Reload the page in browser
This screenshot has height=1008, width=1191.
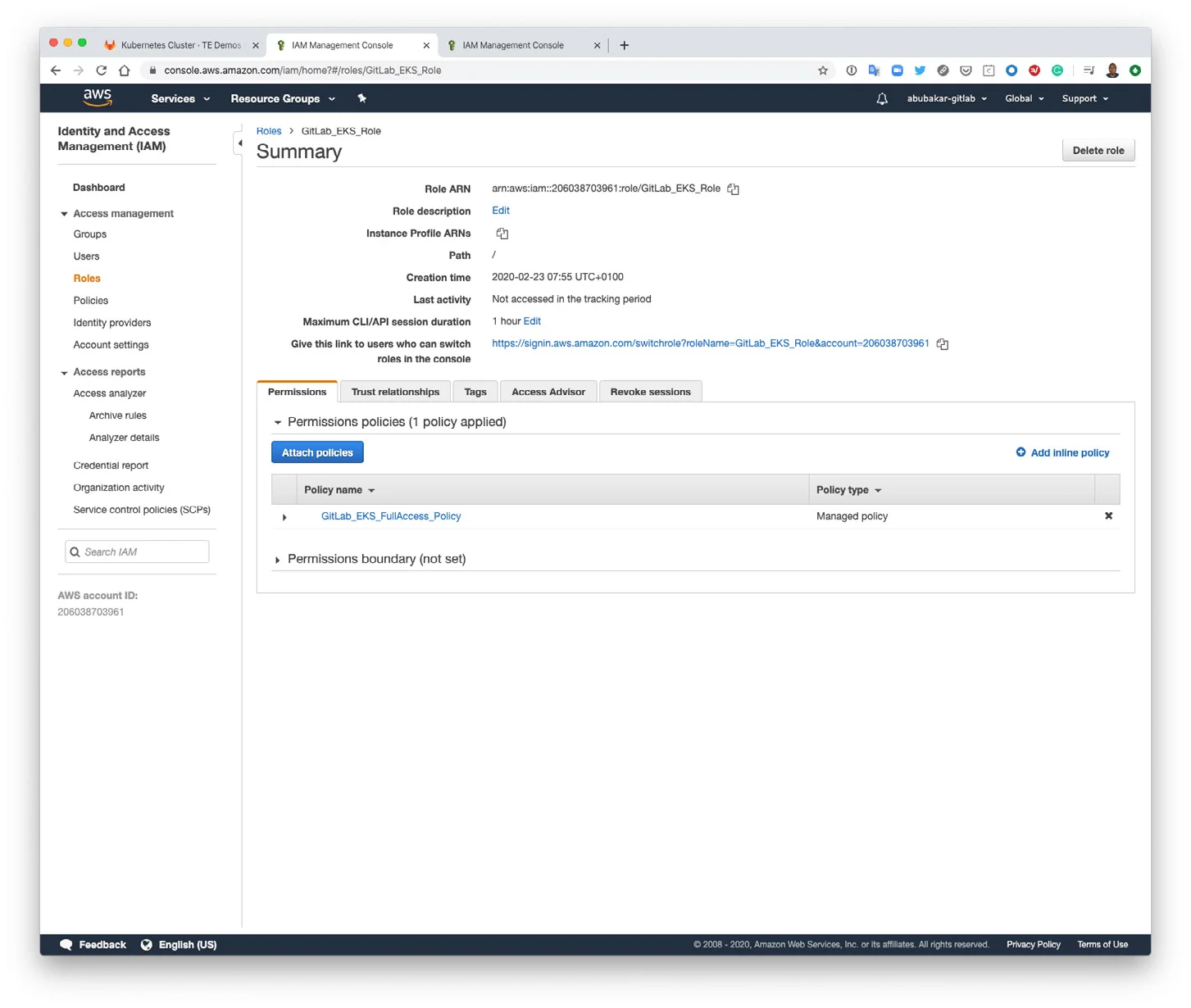coord(102,70)
